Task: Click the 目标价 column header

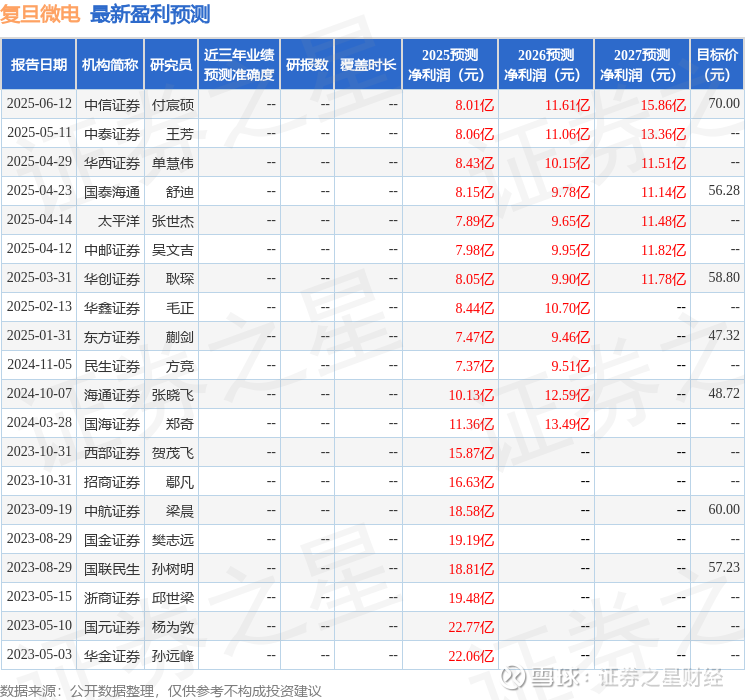Action: 717,65
